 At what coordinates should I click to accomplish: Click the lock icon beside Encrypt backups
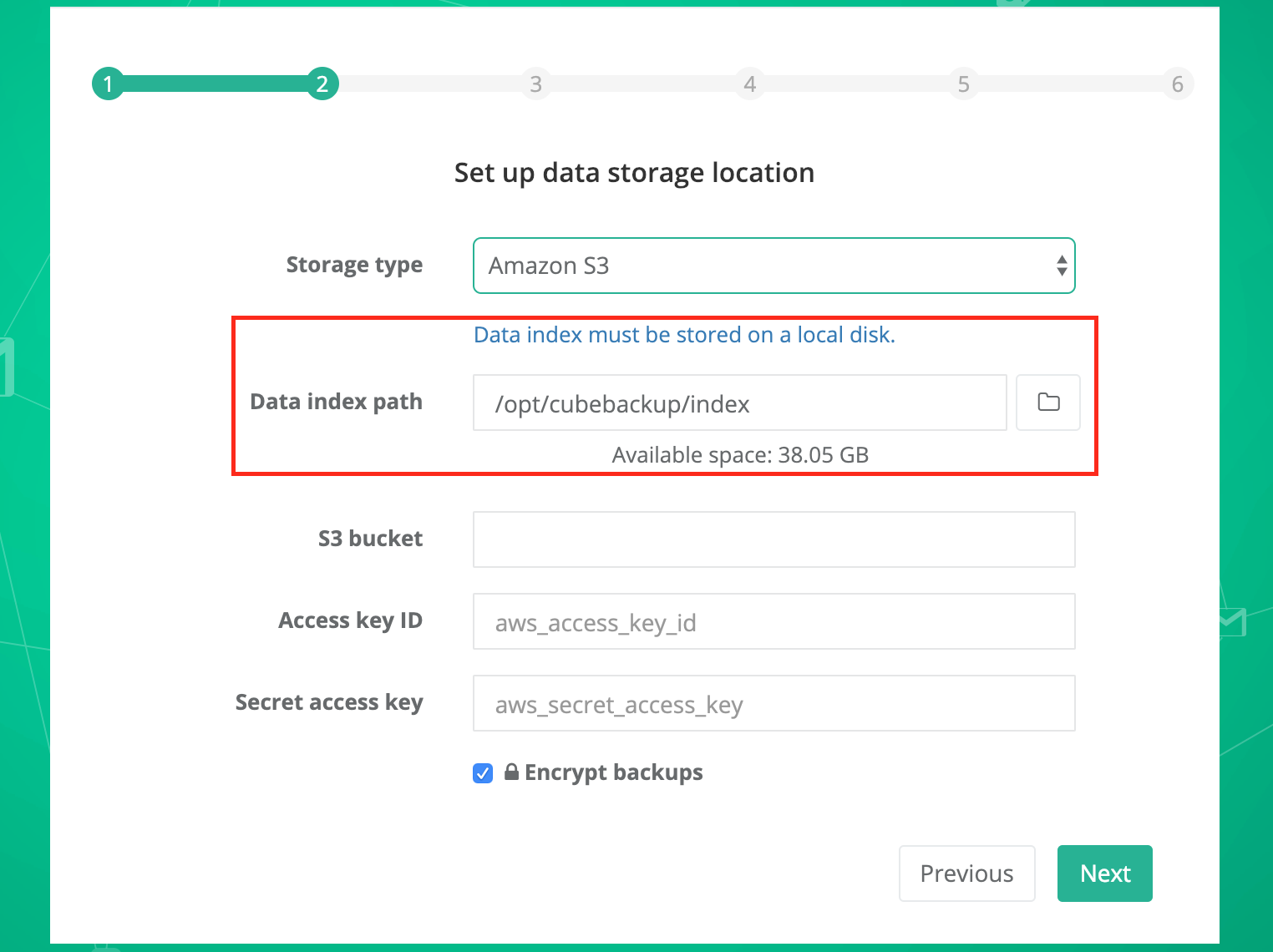[511, 772]
